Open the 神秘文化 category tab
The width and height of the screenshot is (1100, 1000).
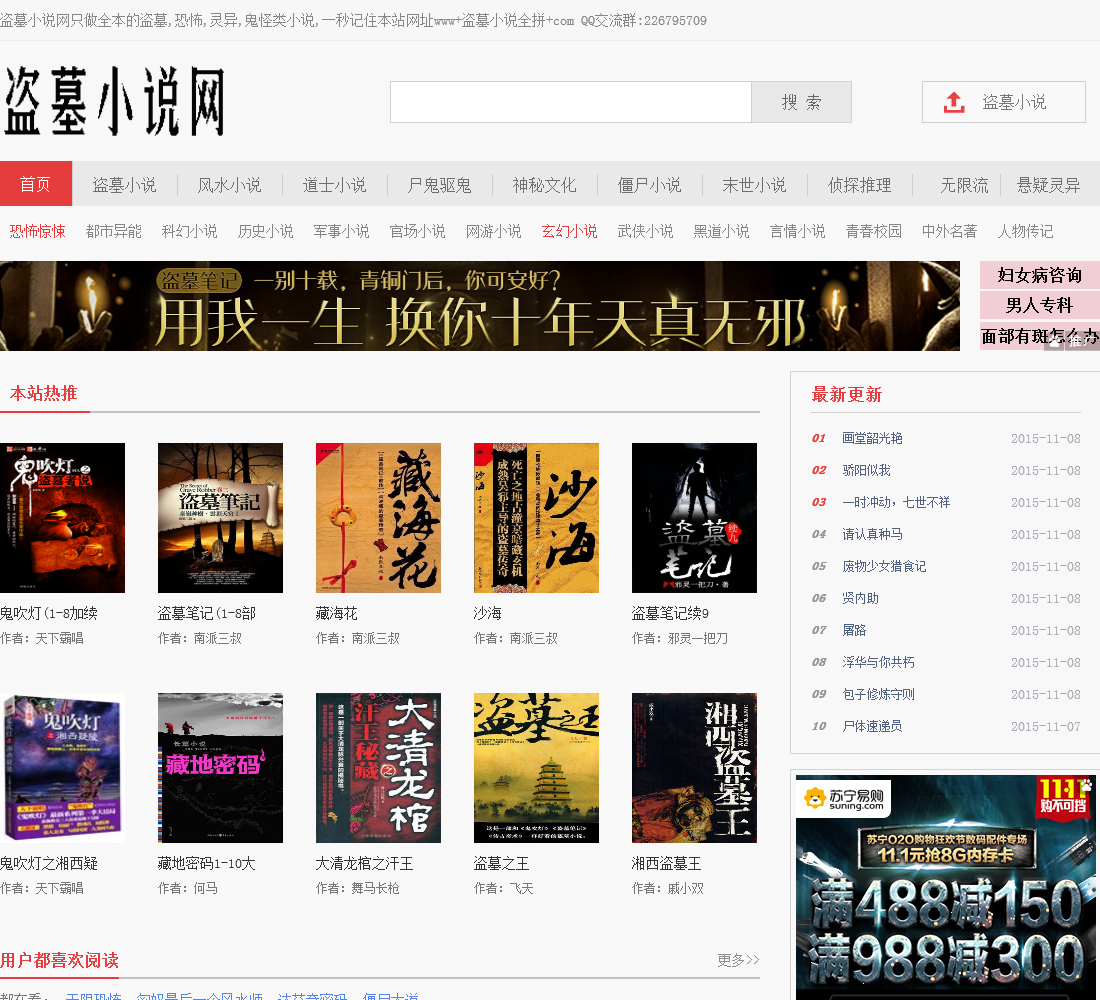544,185
